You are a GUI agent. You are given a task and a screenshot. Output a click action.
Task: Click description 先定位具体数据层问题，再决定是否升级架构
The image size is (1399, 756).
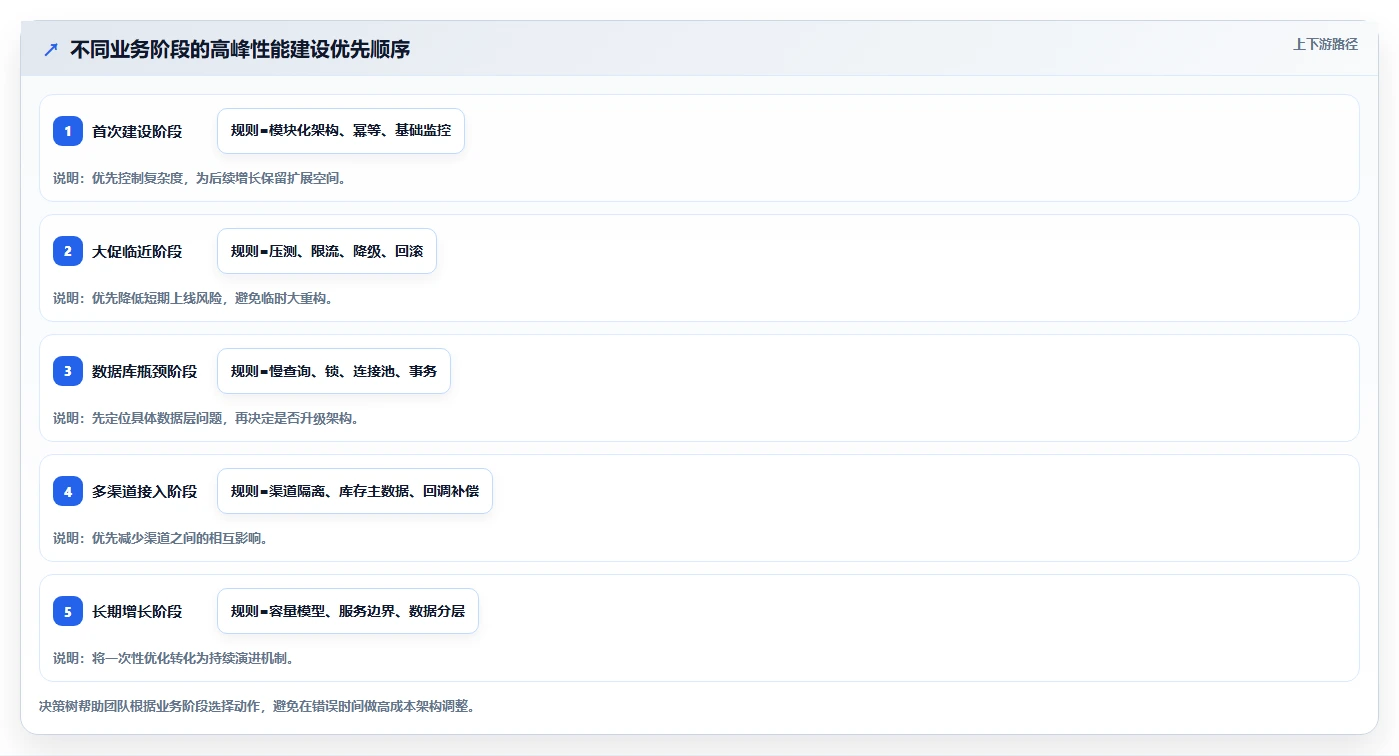click(206, 418)
